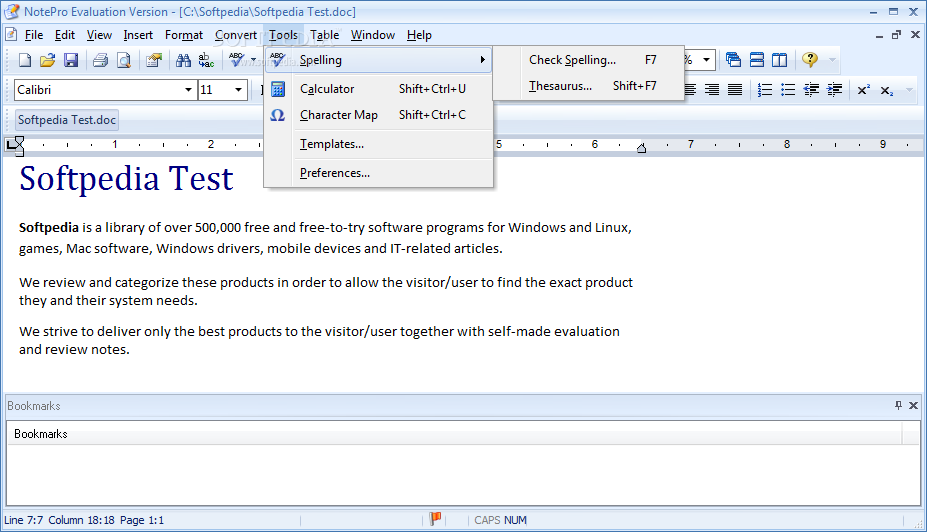Open the Help menu

[419, 35]
